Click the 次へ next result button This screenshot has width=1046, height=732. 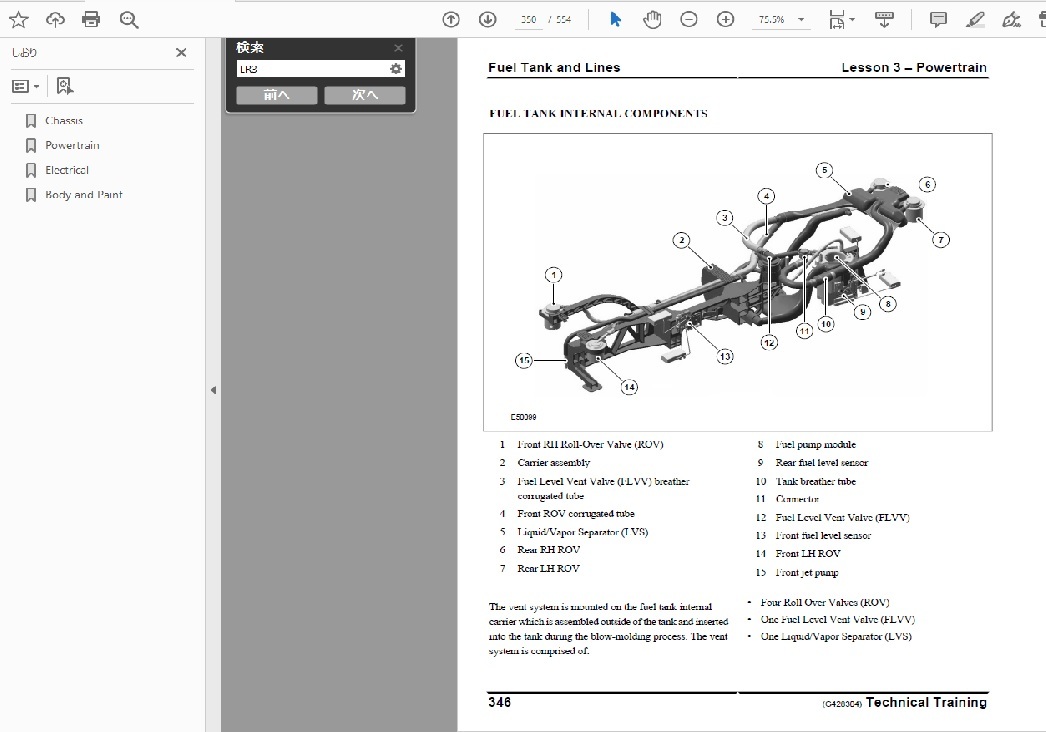[365, 95]
